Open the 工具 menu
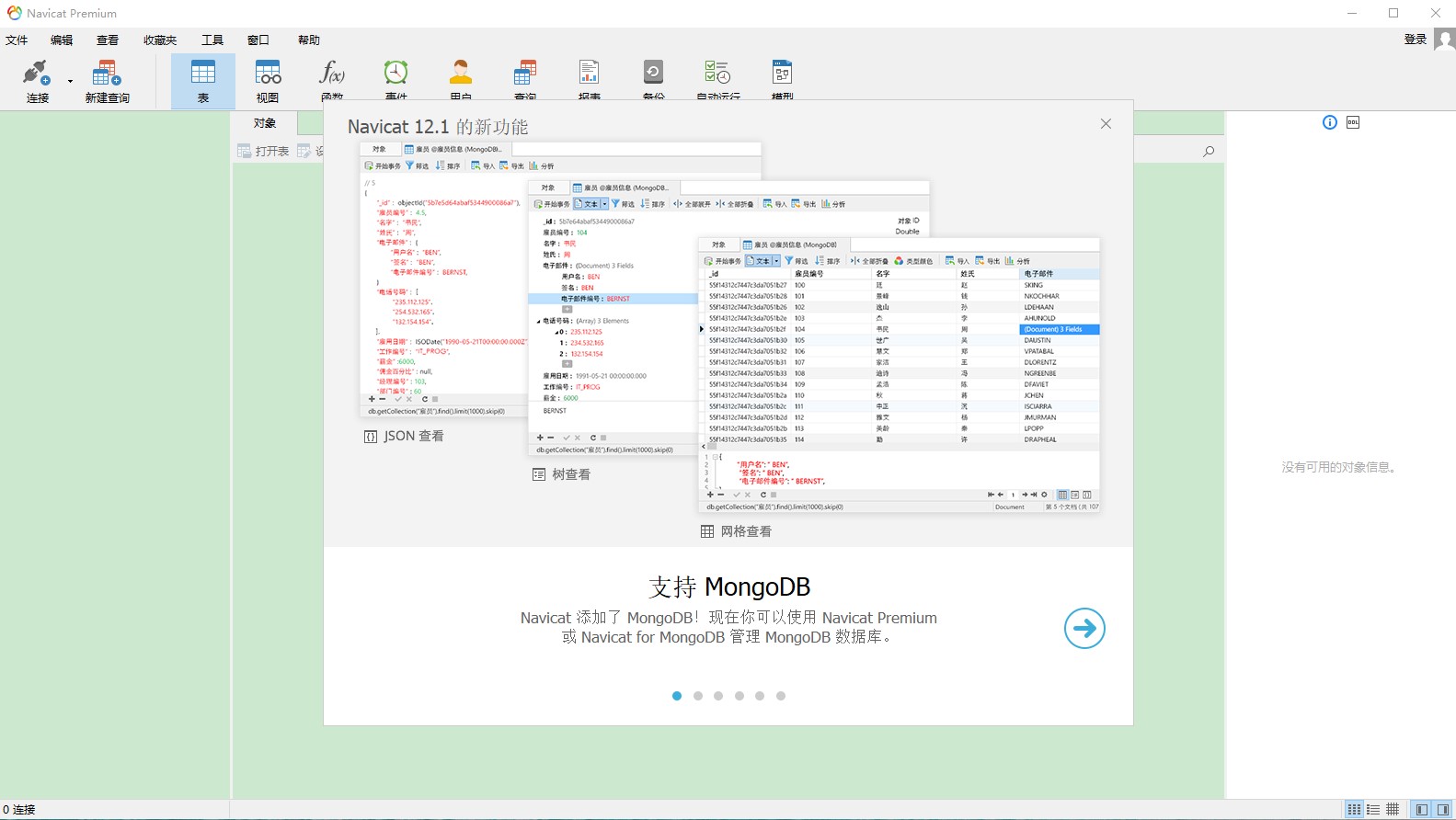Screen dimensions: 1456x820 [212, 40]
